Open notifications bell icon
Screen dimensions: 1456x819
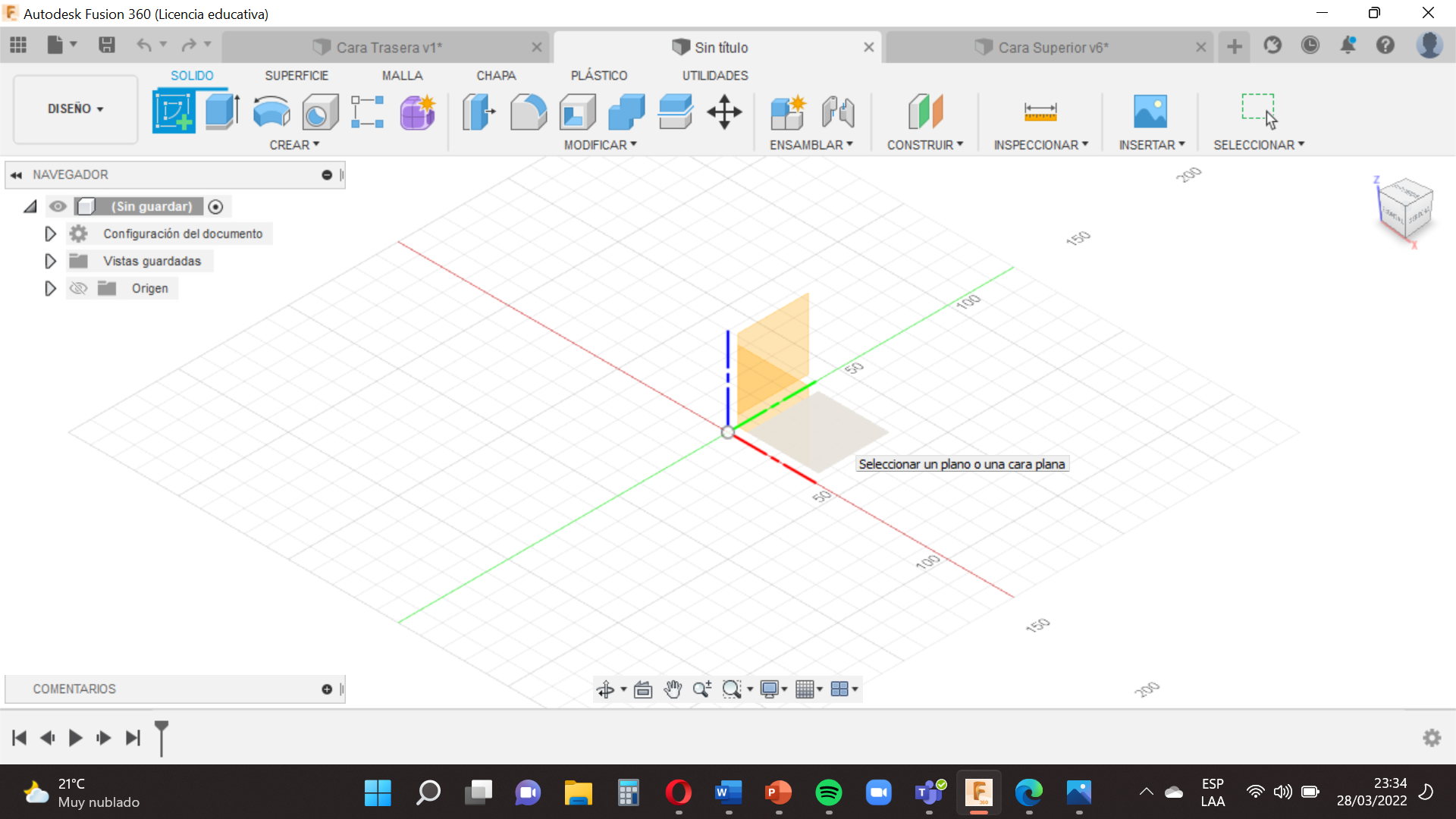(x=1348, y=45)
